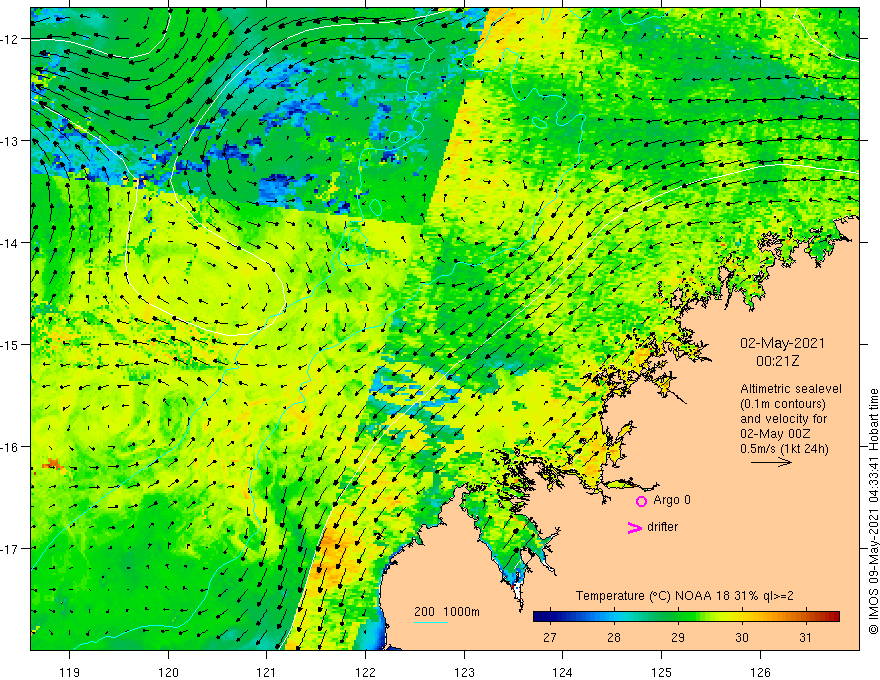Click the '0.5m/s (1kt 24h)' text
Screen dimensions: 880x680
click(x=784, y=449)
